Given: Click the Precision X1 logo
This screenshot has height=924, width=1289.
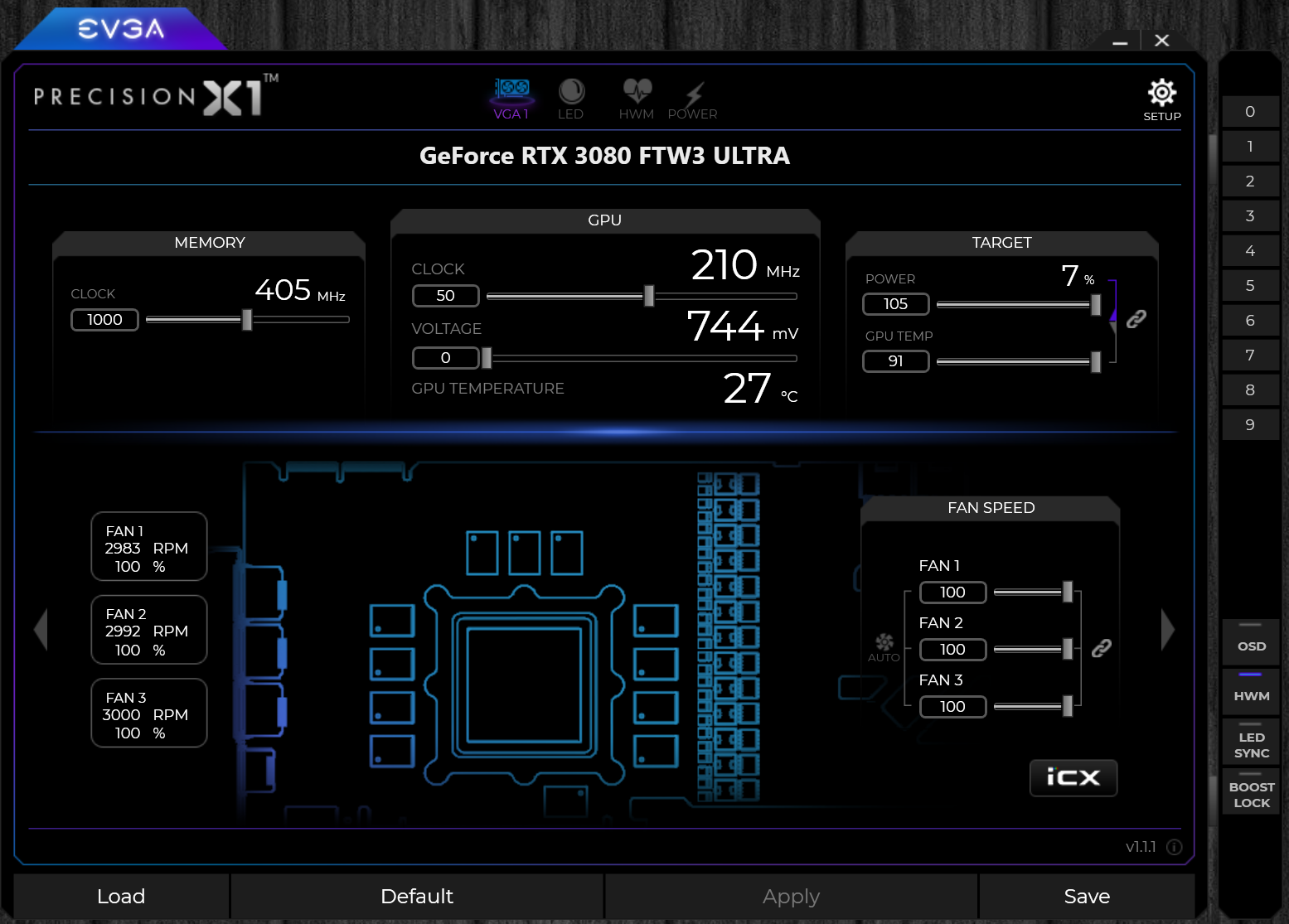Looking at the screenshot, I should coord(156,95).
